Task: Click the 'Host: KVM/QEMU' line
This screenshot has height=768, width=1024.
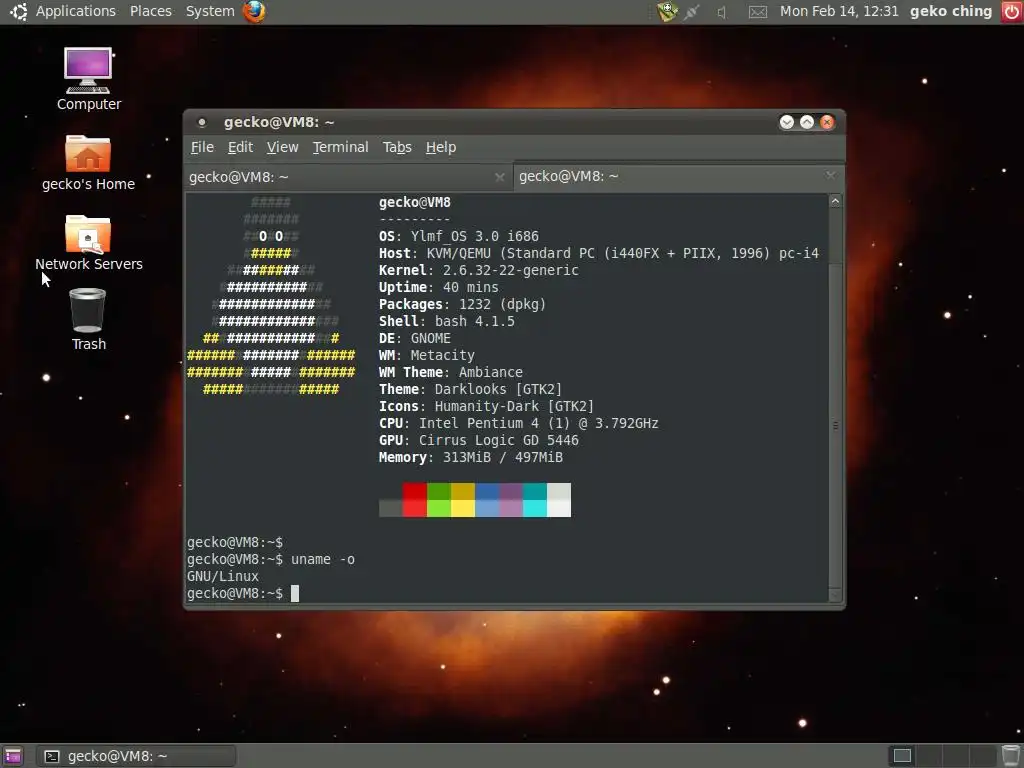Action: click(599, 253)
